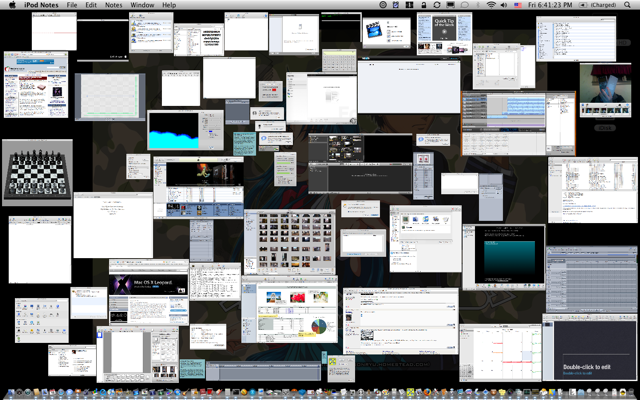Image resolution: width=640 pixels, height=400 pixels.
Task: Click the iMovie star clapperboard icon
Action: [374, 31]
